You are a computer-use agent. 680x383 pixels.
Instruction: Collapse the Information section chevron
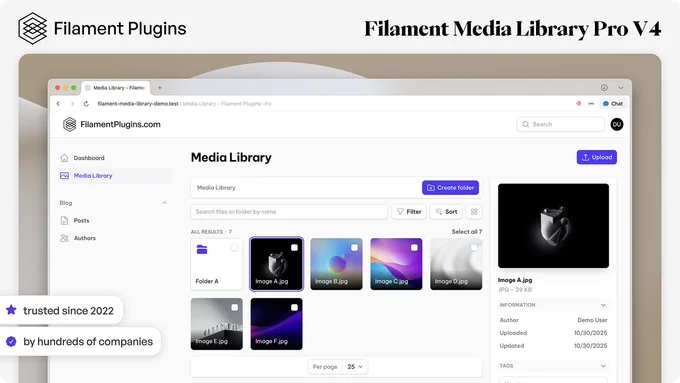click(x=603, y=305)
